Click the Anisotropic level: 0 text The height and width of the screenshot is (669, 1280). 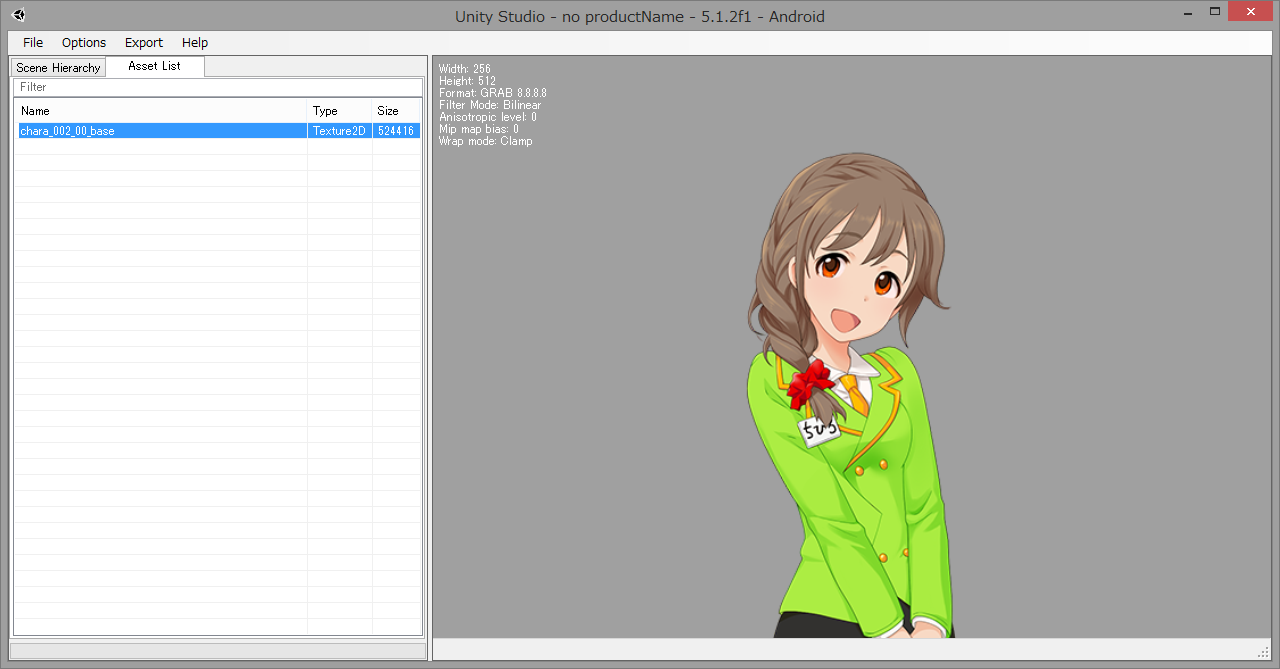(487, 117)
